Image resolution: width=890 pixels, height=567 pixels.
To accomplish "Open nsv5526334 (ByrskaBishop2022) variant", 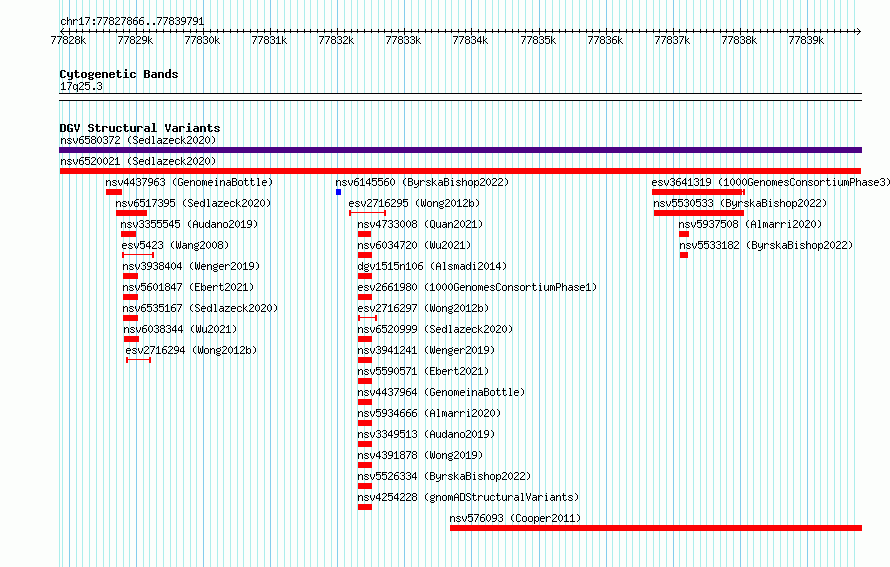I will click(x=444, y=476).
